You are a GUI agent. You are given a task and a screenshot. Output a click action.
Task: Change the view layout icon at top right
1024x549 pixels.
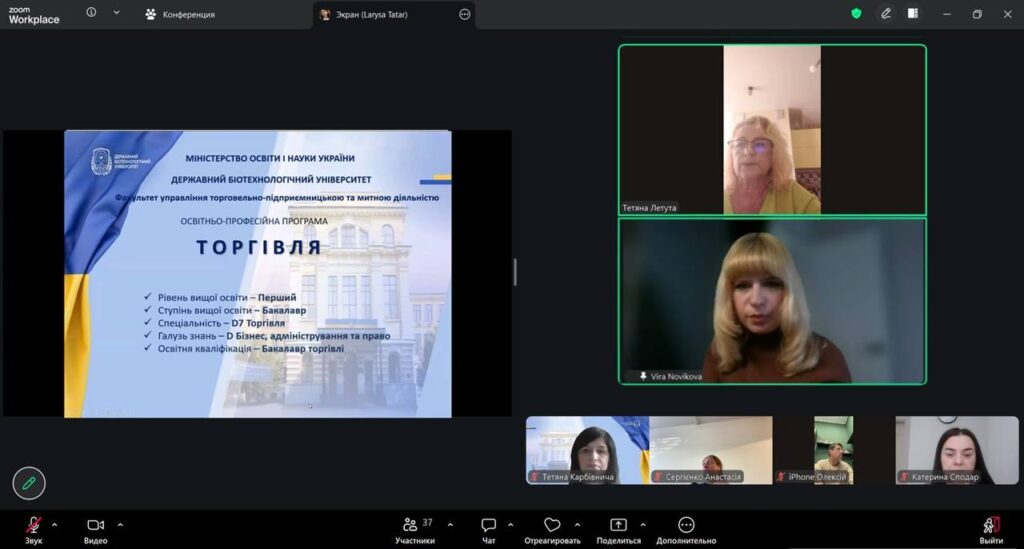(913, 14)
